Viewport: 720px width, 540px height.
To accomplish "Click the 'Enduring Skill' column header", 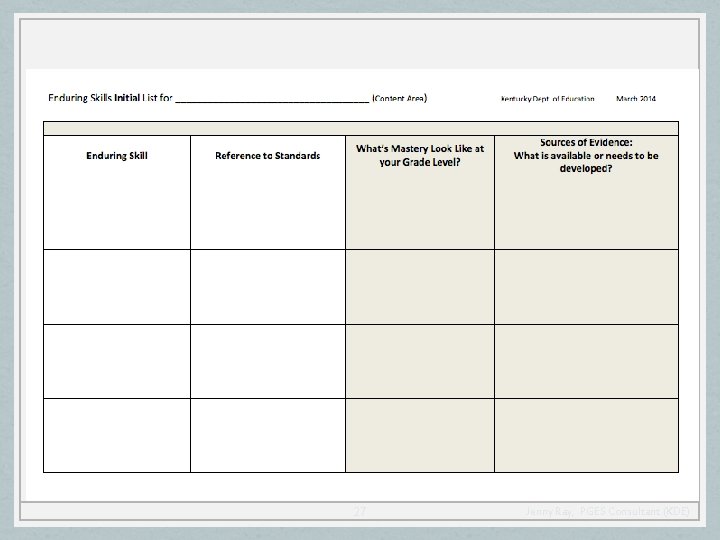I will 117,156.
